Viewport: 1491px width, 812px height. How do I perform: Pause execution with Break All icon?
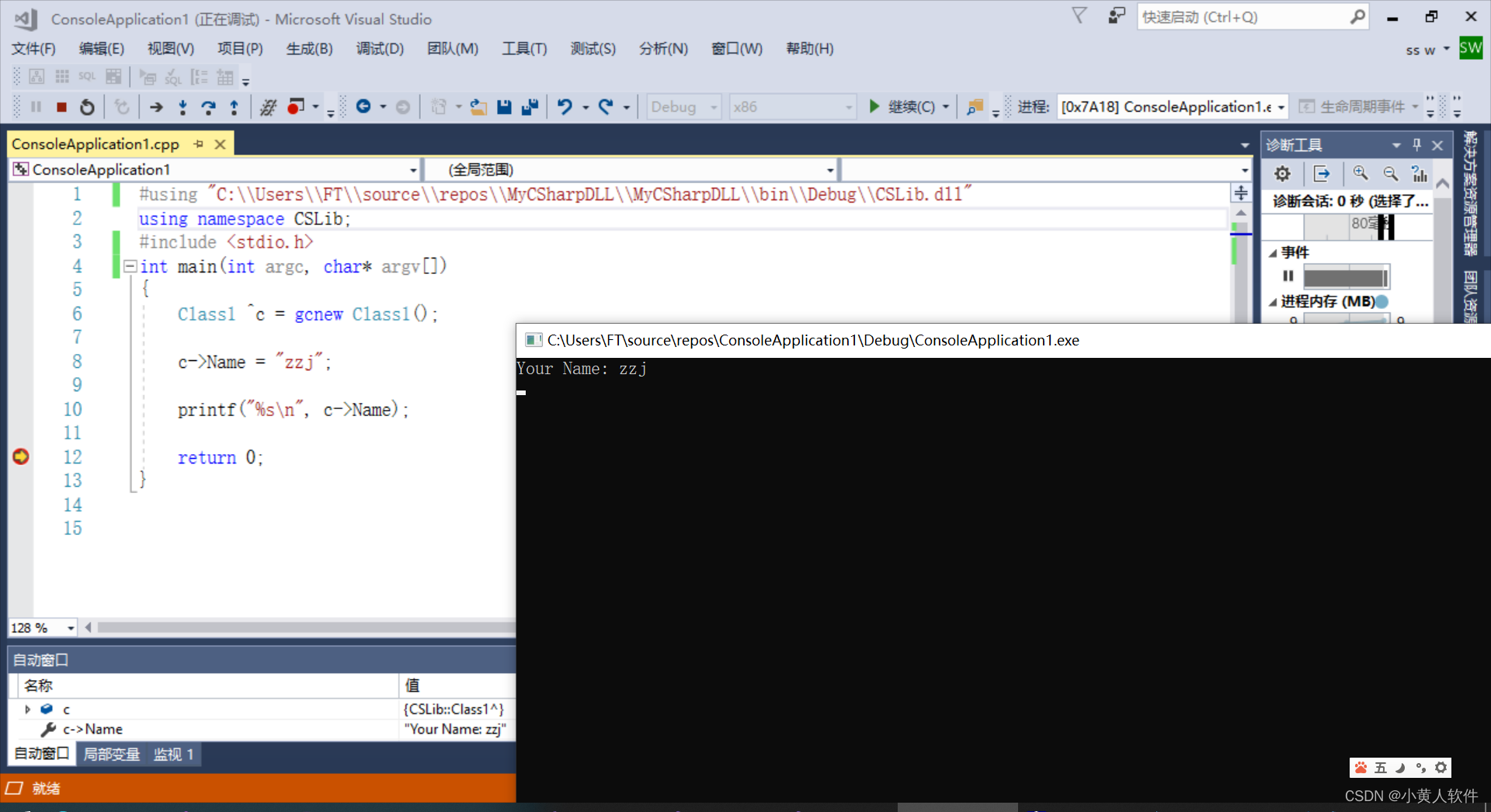[x=36, y=107]
